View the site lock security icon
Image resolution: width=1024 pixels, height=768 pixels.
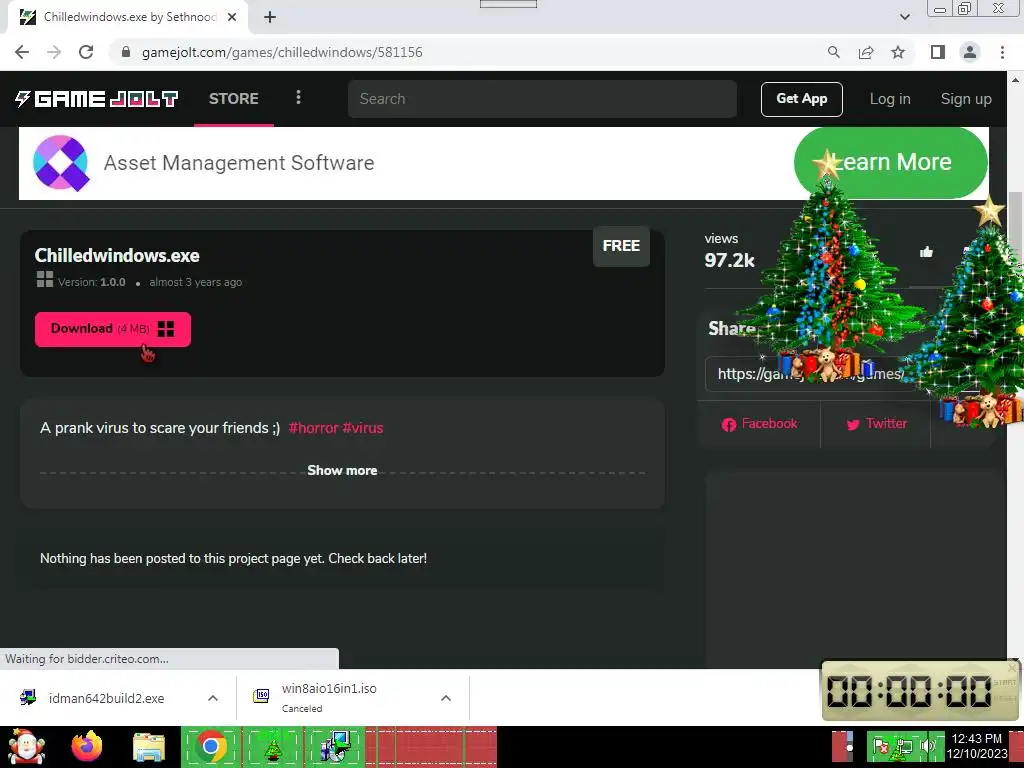pyautogui.click(x=127, y=52)
